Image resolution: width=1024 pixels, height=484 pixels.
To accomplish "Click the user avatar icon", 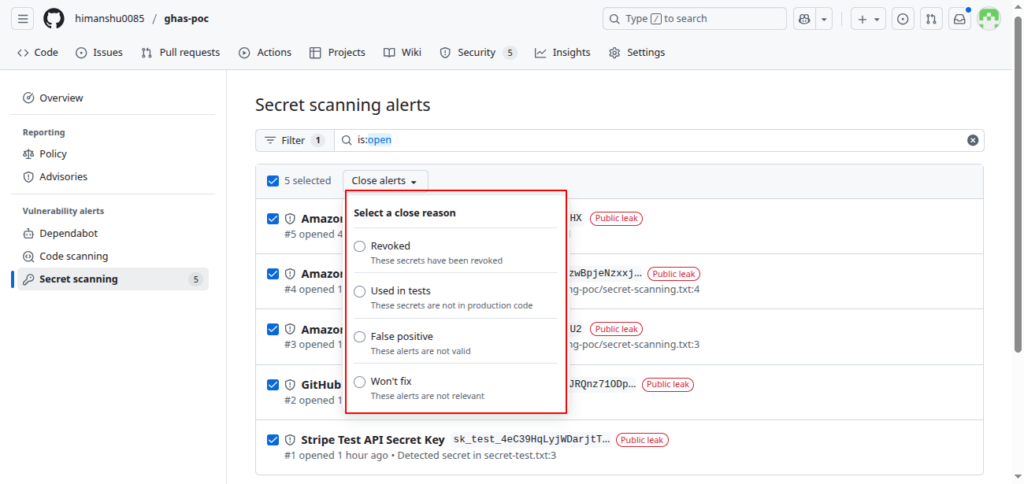I will point(988,19).
